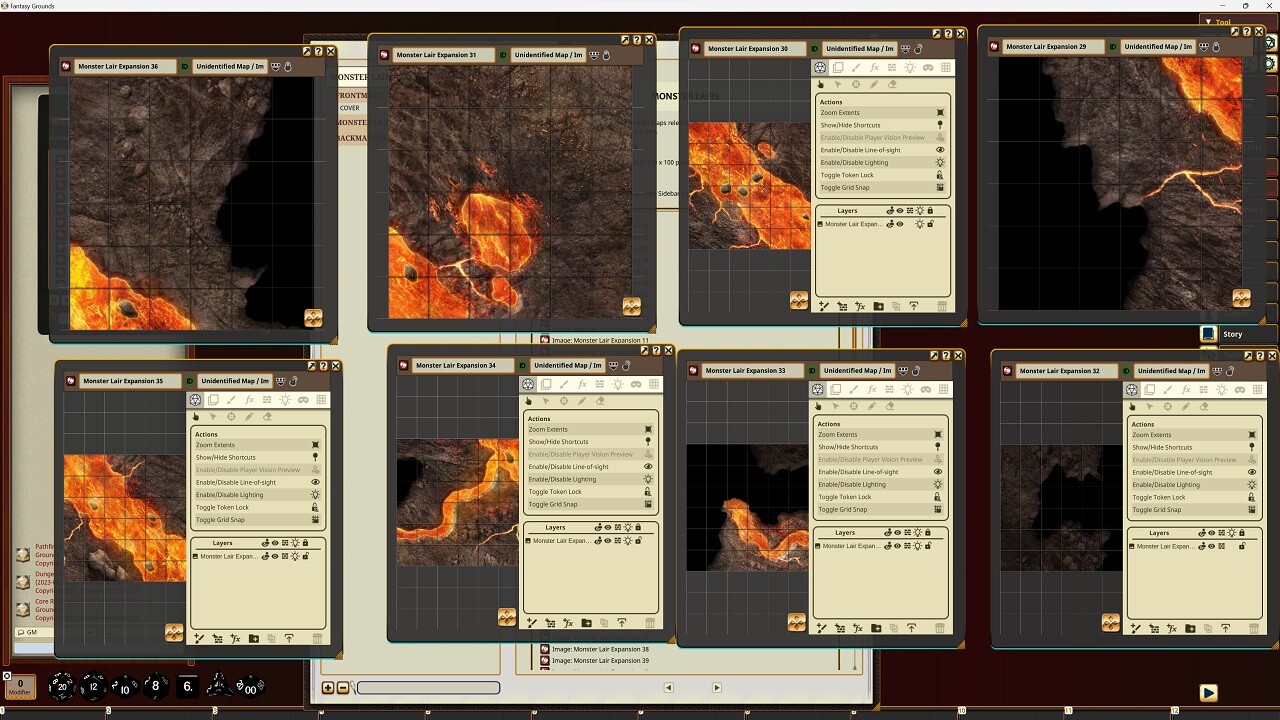Click the stacked layers icon on Expansion 33 toolbar
This screenshot has width=1280, height=720.
(836, 389)
